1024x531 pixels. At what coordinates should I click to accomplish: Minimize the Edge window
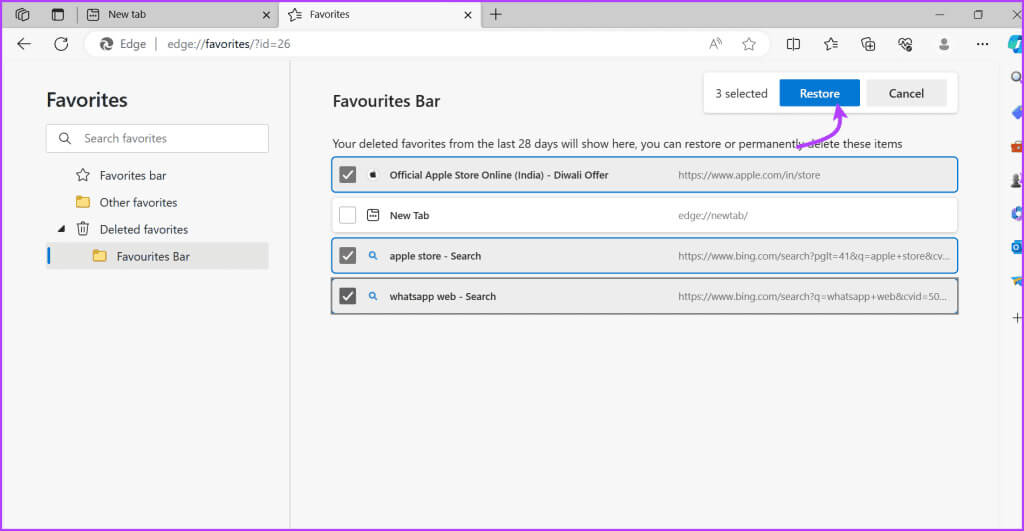[x=940, y=14]
